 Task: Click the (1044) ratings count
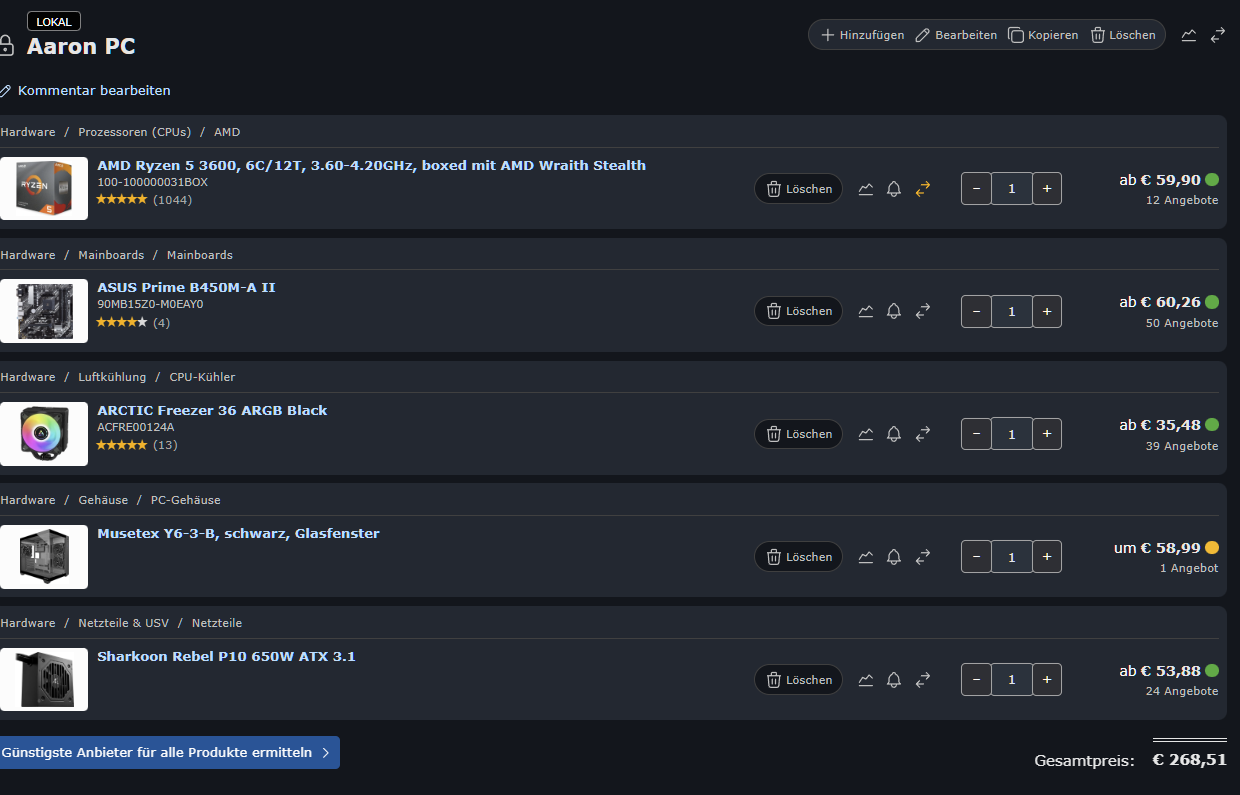(x=172, y=200)
